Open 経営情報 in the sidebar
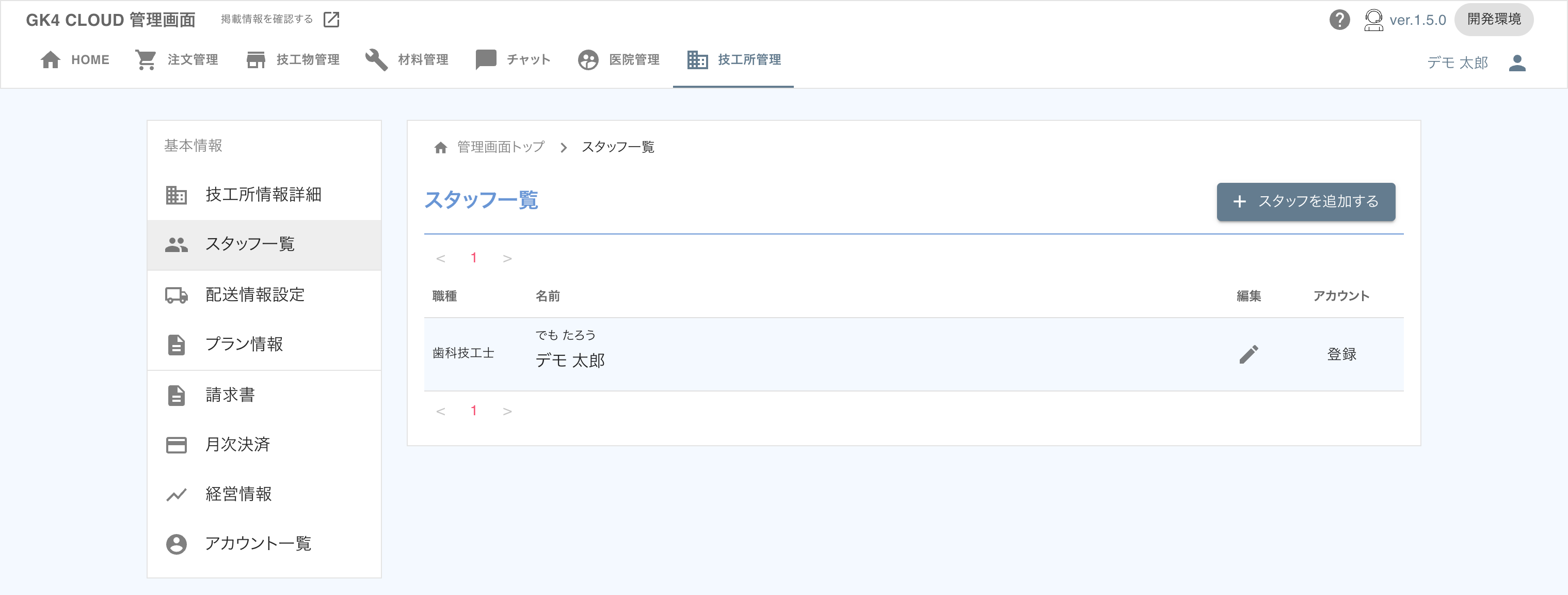 point(238,494)
